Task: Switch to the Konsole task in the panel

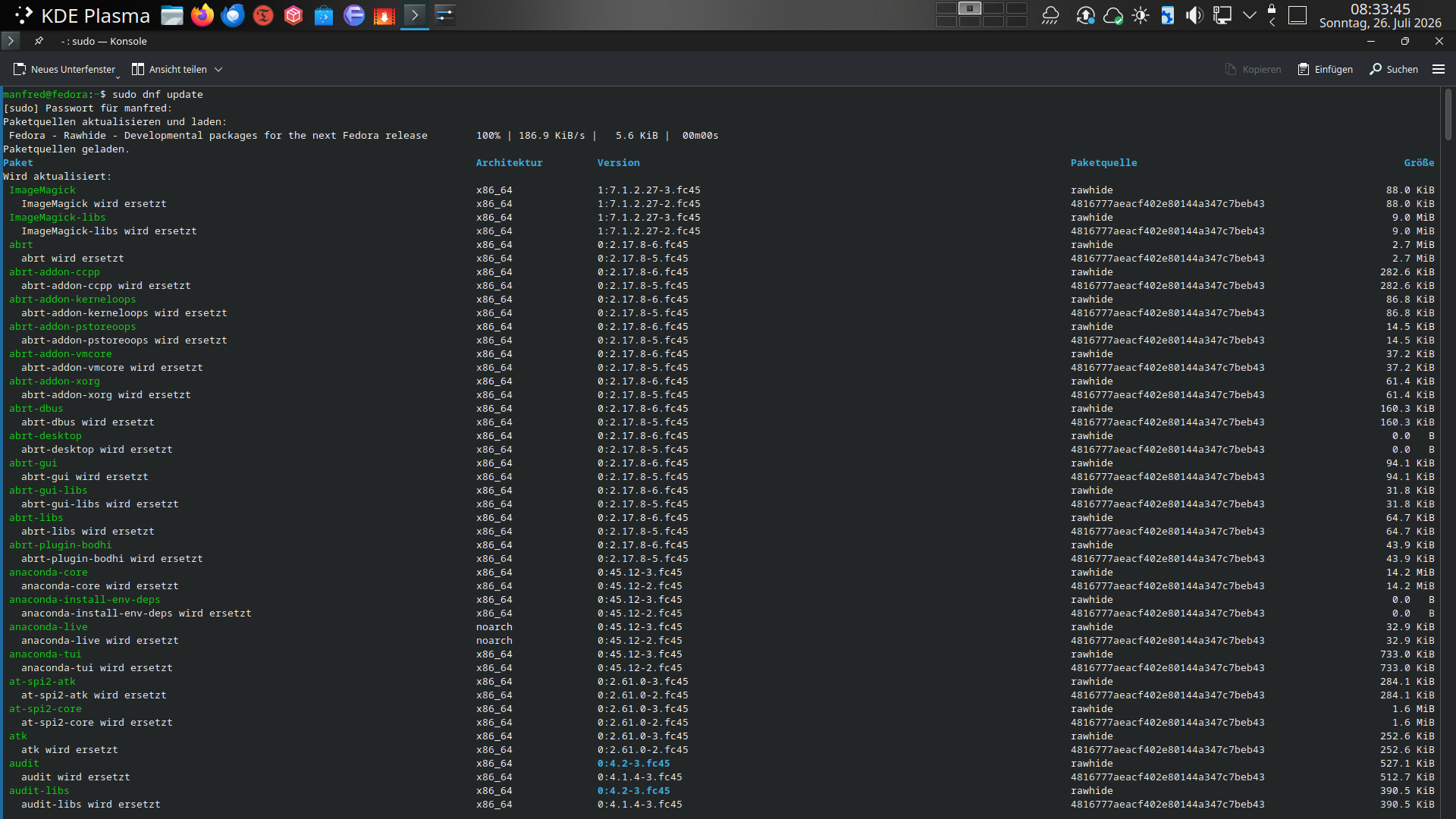Action: [x=415, y=15]
